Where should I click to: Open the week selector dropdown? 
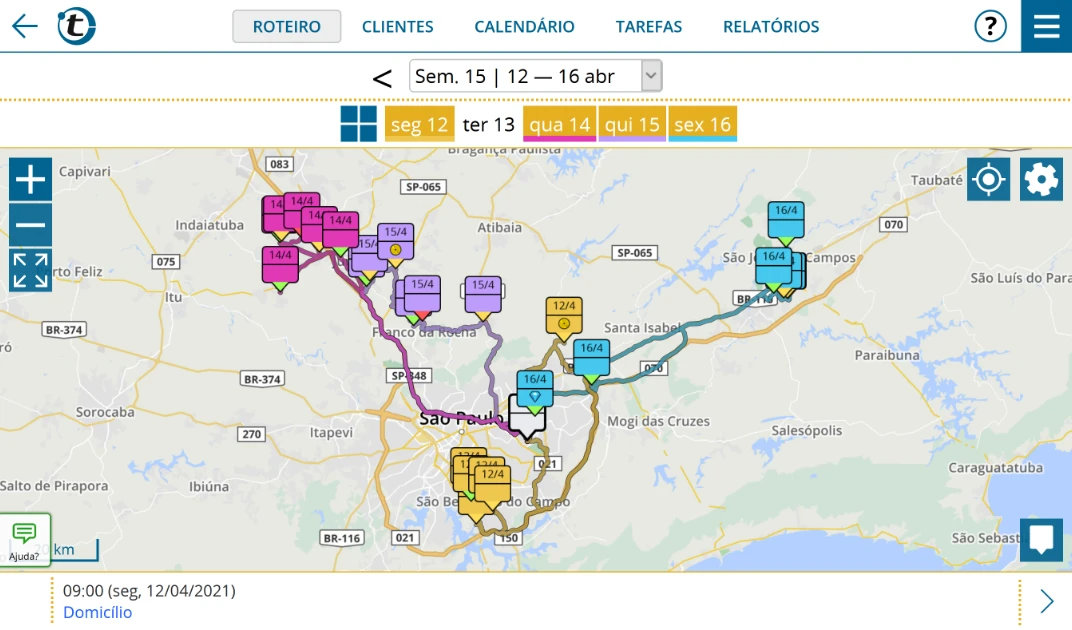(535, 76)
